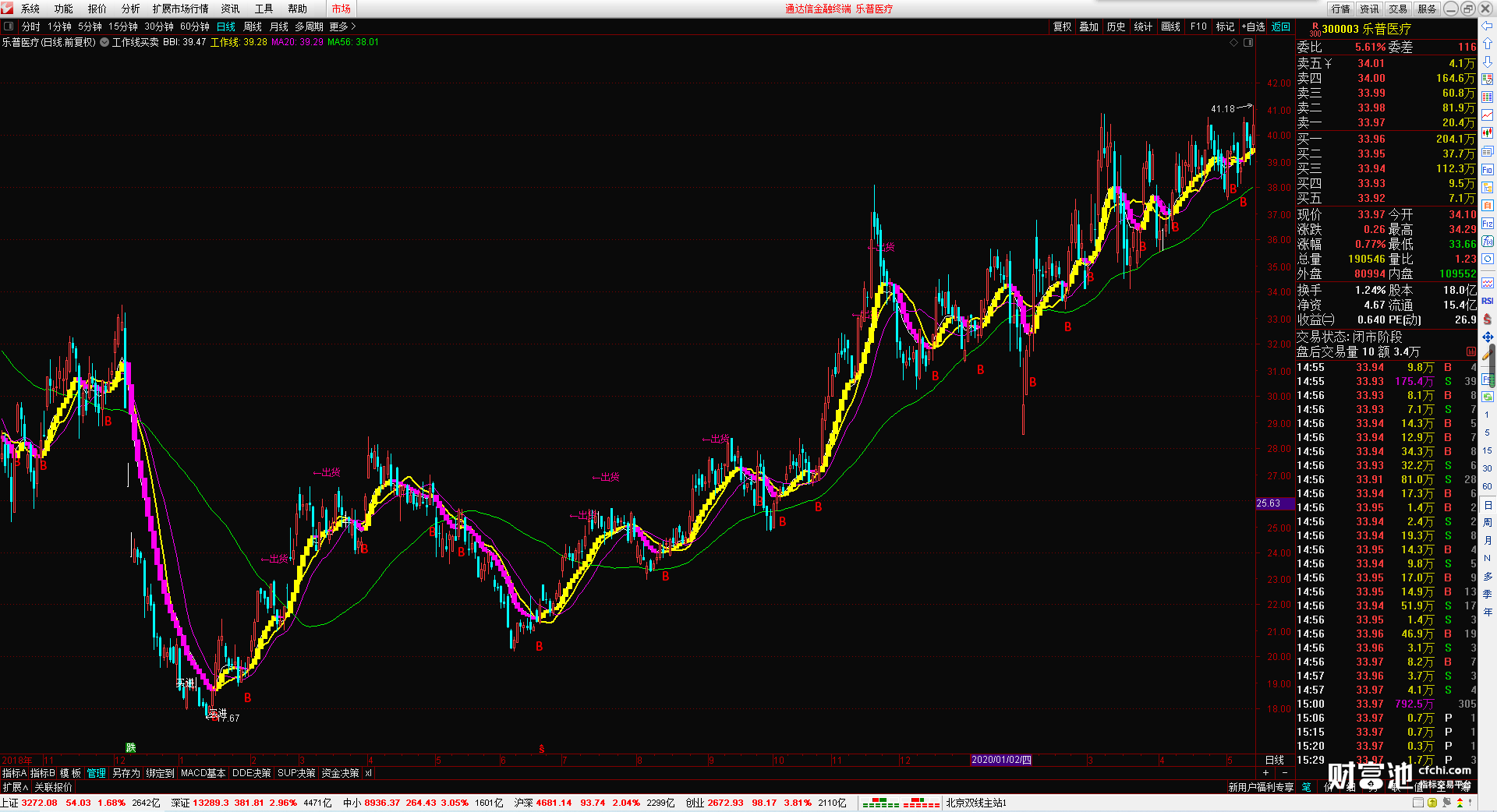This screenshot has width=1497, height=812.
Task: Click the 上证 index 3272.08 in status bar
Action: (x=30, y=803)
